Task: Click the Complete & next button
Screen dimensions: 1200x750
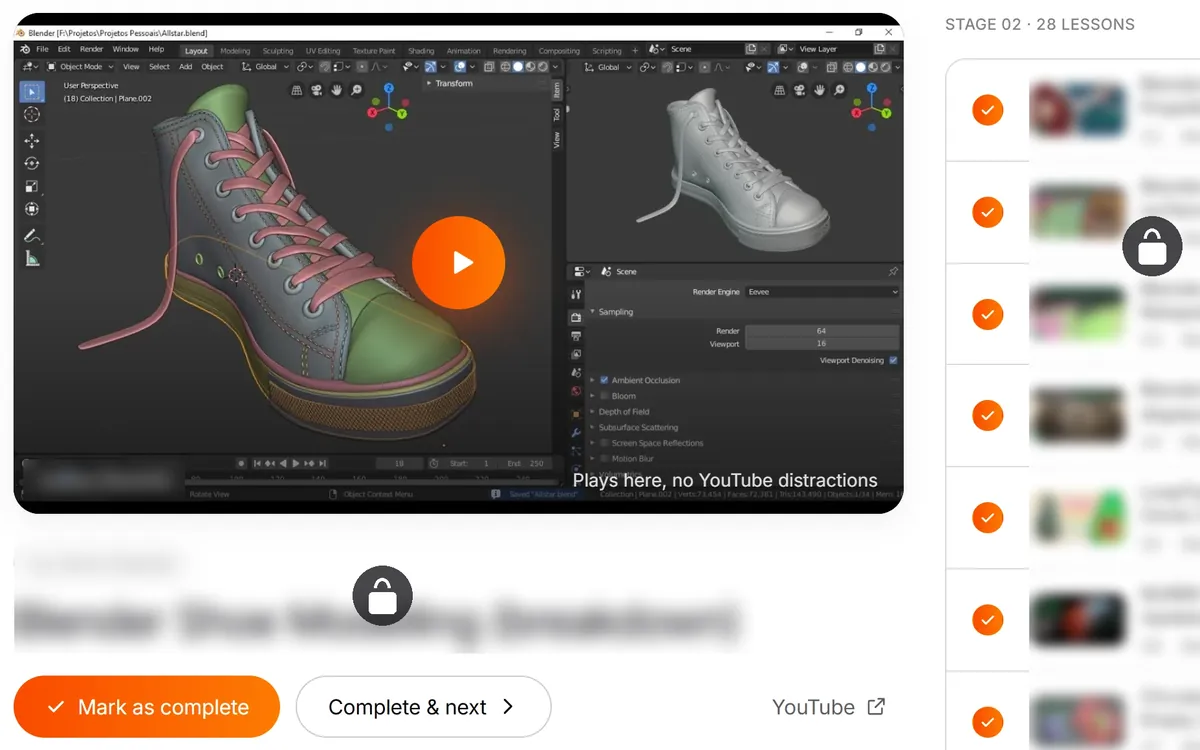Action: [x=423, y=707]
